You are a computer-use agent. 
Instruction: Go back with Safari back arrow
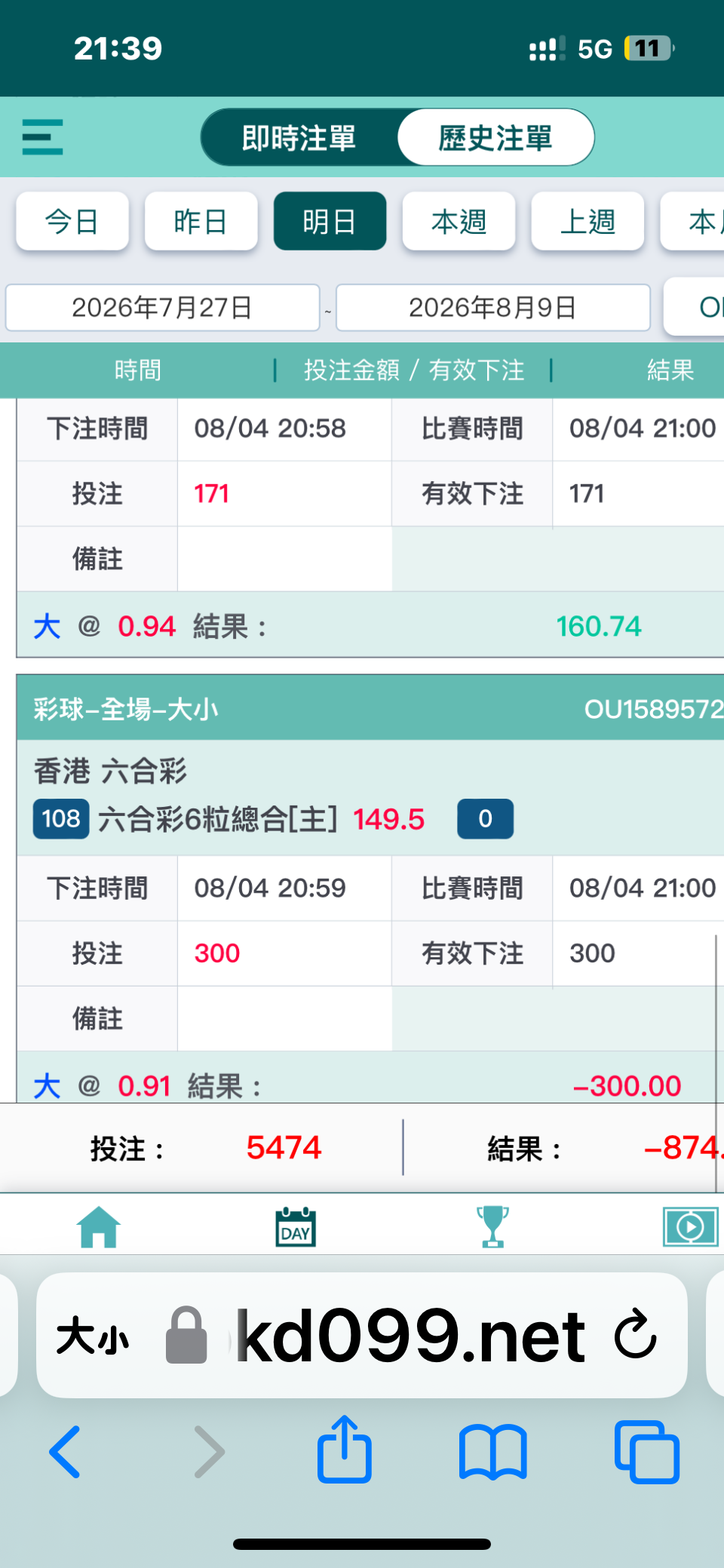pos(65,1452)
